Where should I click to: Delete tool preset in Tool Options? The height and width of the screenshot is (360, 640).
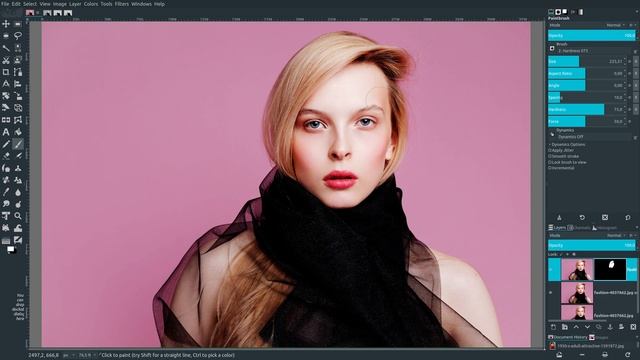[x=605, y=218]
